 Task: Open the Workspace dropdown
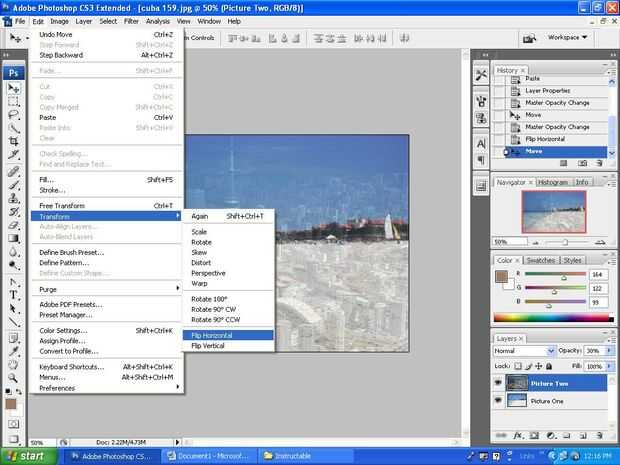pos(567,38)
